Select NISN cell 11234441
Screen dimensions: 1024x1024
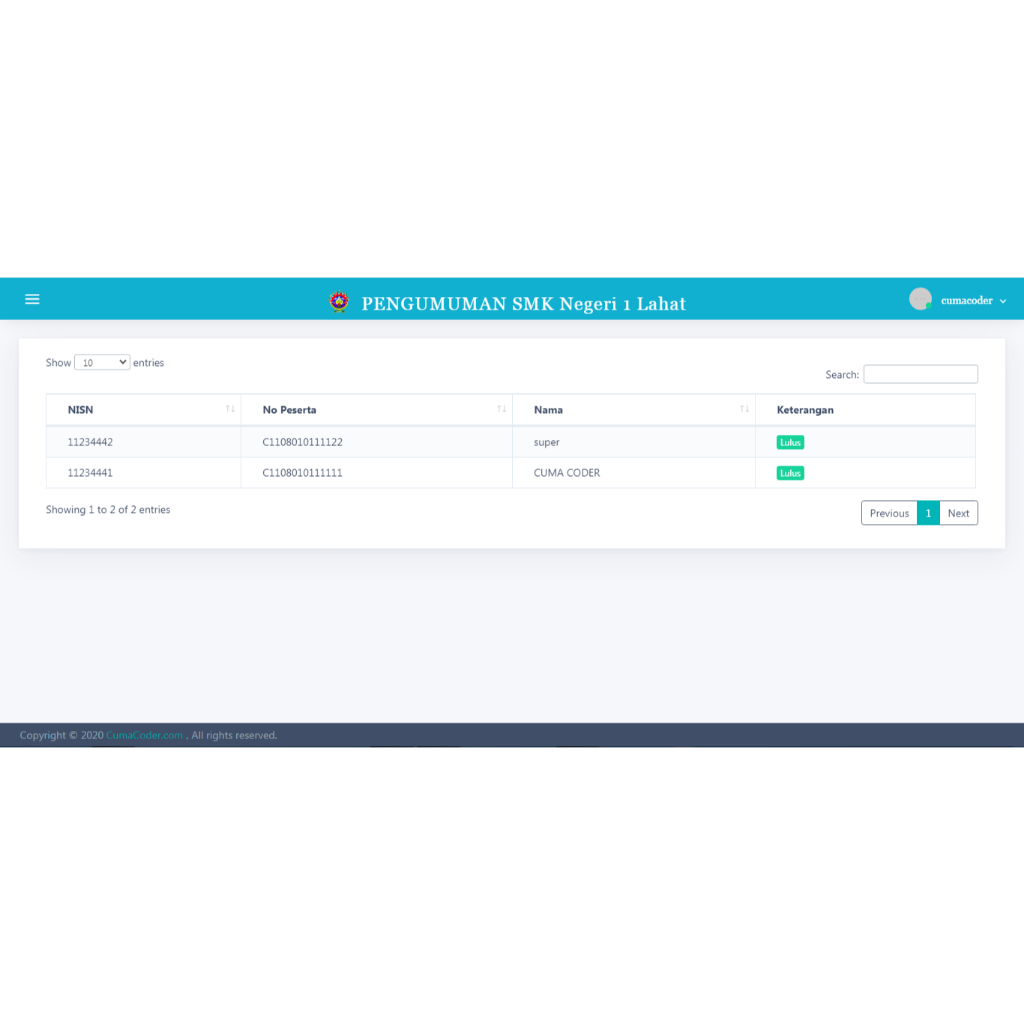click(90, 473)
